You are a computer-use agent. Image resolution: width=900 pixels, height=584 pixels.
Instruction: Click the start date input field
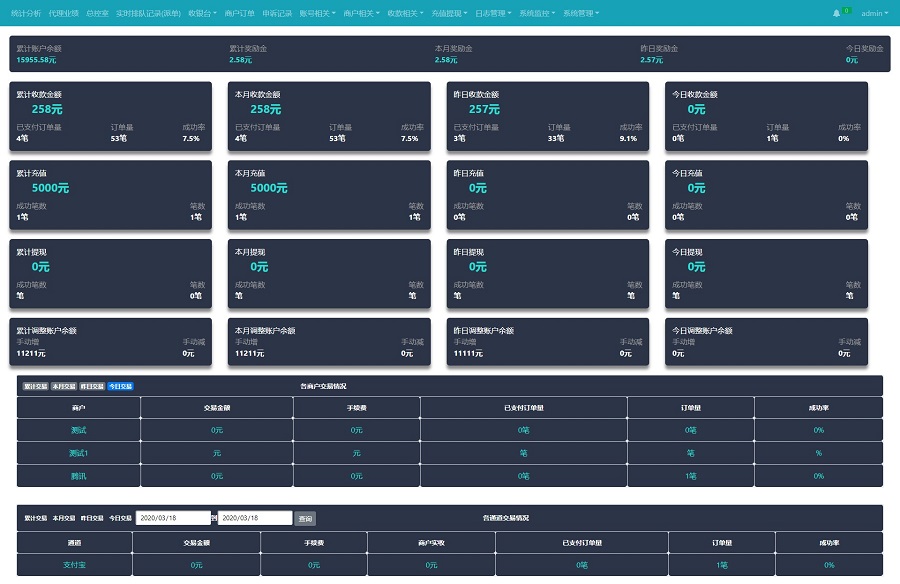coord(173,518)
